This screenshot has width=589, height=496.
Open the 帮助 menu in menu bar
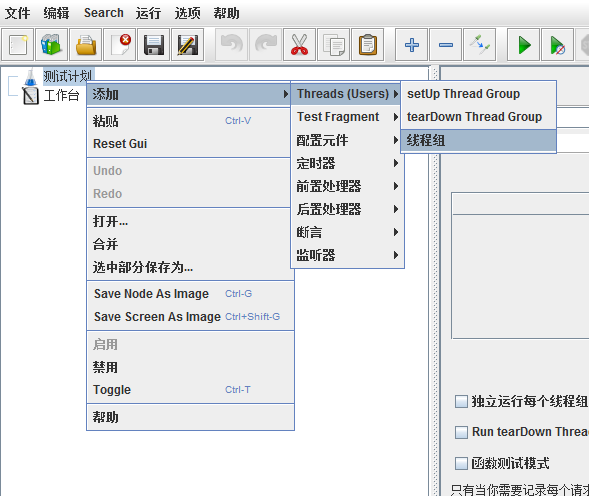tap(227, 13)
